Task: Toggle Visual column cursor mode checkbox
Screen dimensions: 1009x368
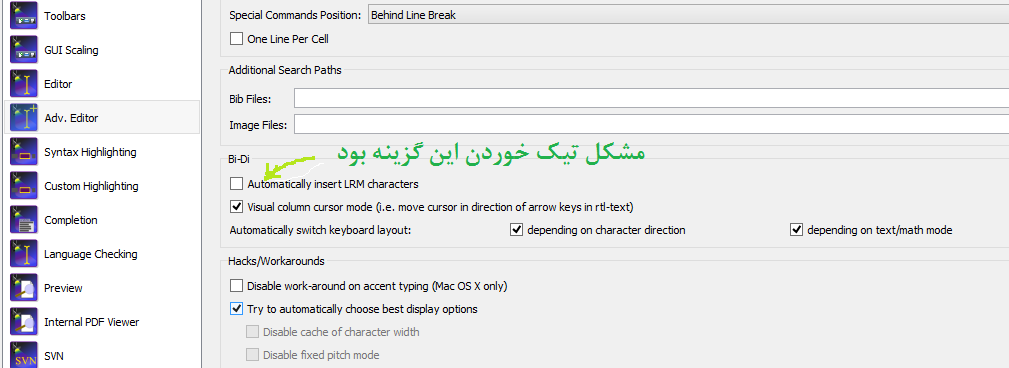Action: 236,207
